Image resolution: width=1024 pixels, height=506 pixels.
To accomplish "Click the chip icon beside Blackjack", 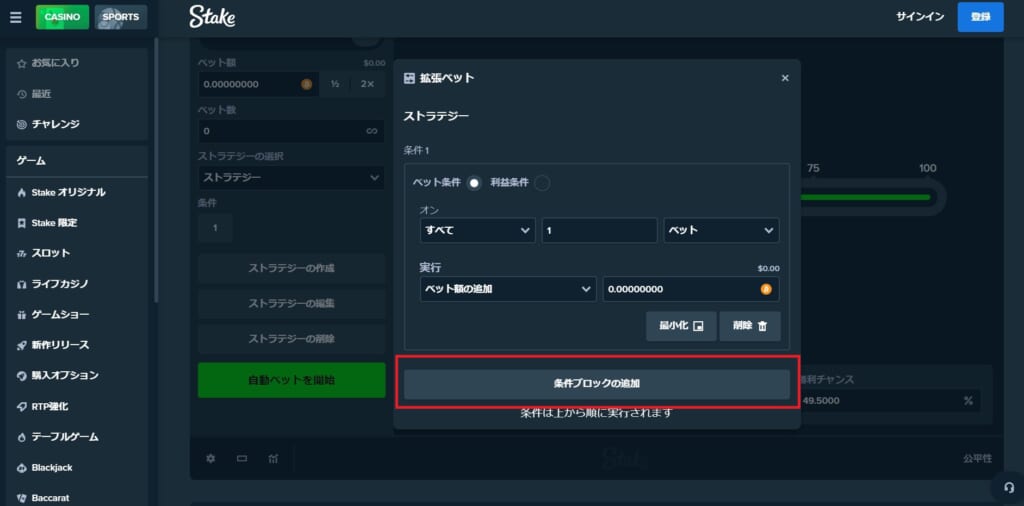I will click(x=22, y=467).
